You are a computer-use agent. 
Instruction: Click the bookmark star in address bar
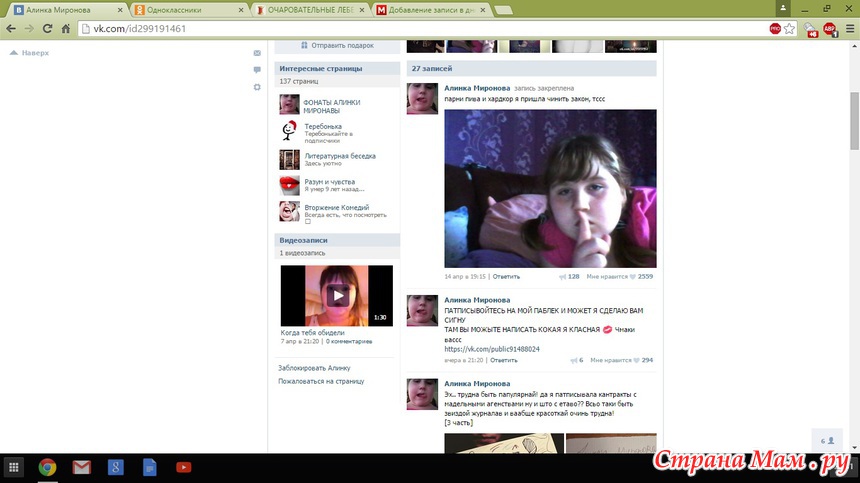791,29
